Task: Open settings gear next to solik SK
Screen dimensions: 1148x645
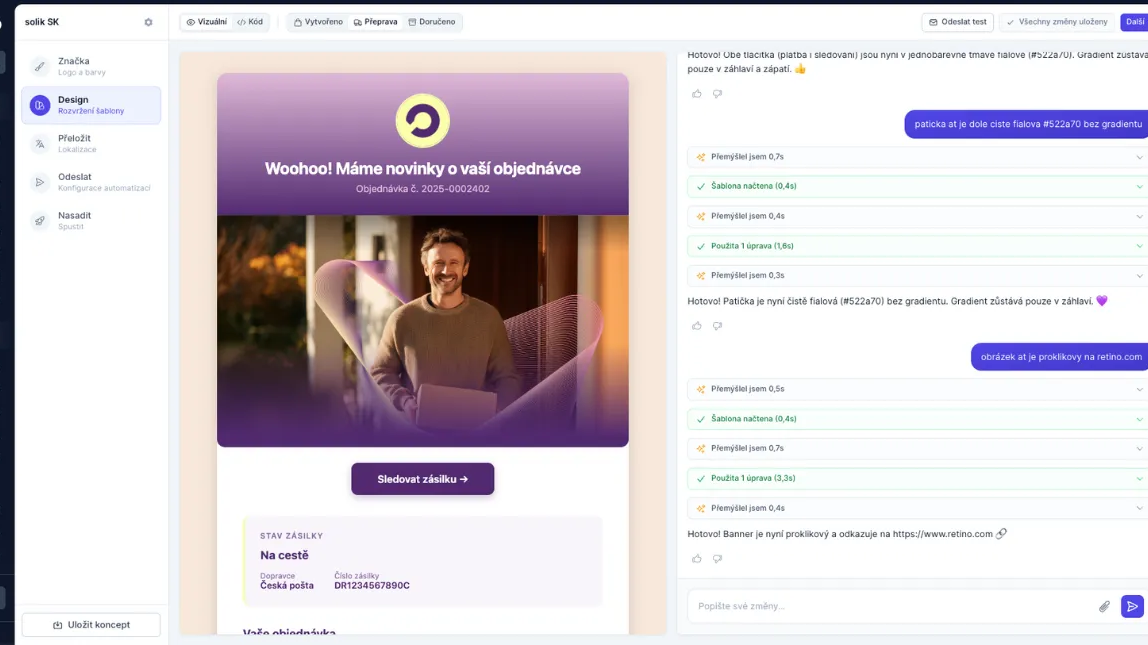Action: point(148,20)
